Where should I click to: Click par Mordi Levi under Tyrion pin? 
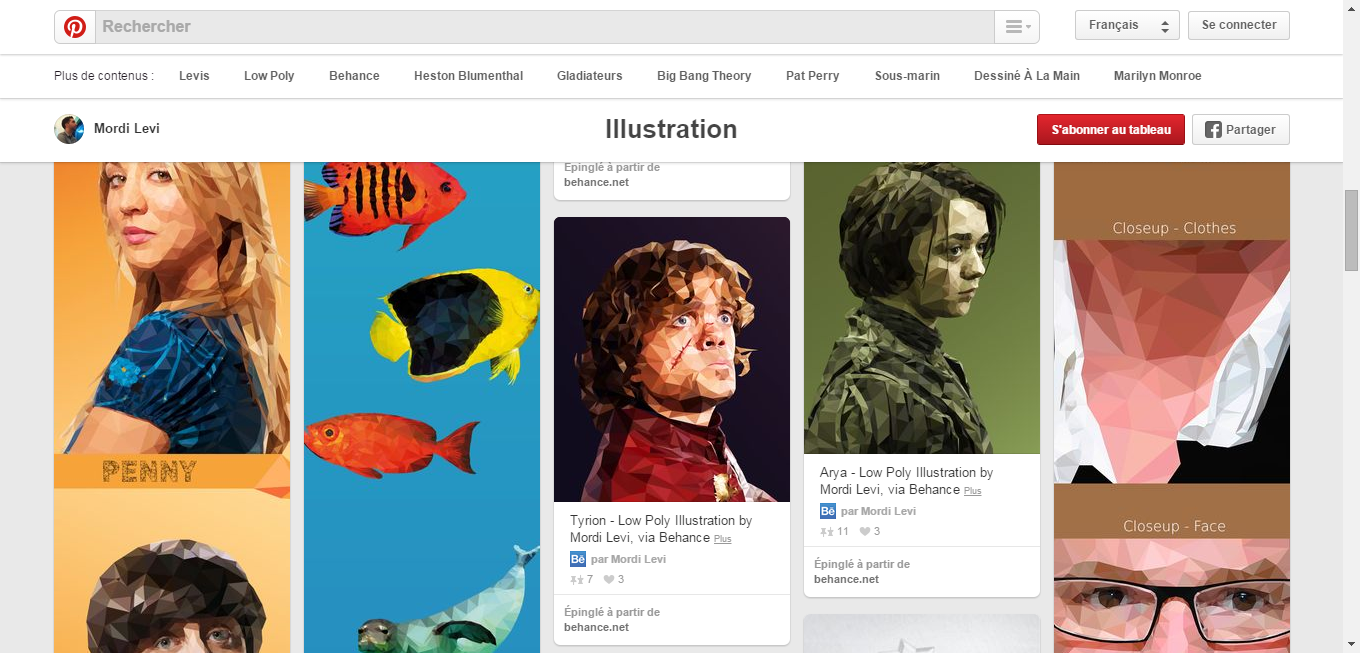click(628, 560)
